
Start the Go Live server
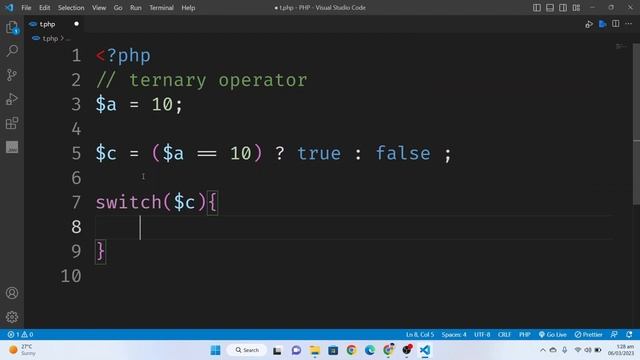pos(552,335)
